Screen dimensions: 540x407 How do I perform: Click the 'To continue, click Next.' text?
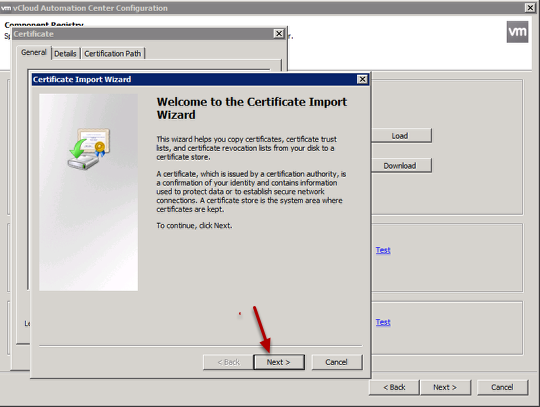[194, 226]
